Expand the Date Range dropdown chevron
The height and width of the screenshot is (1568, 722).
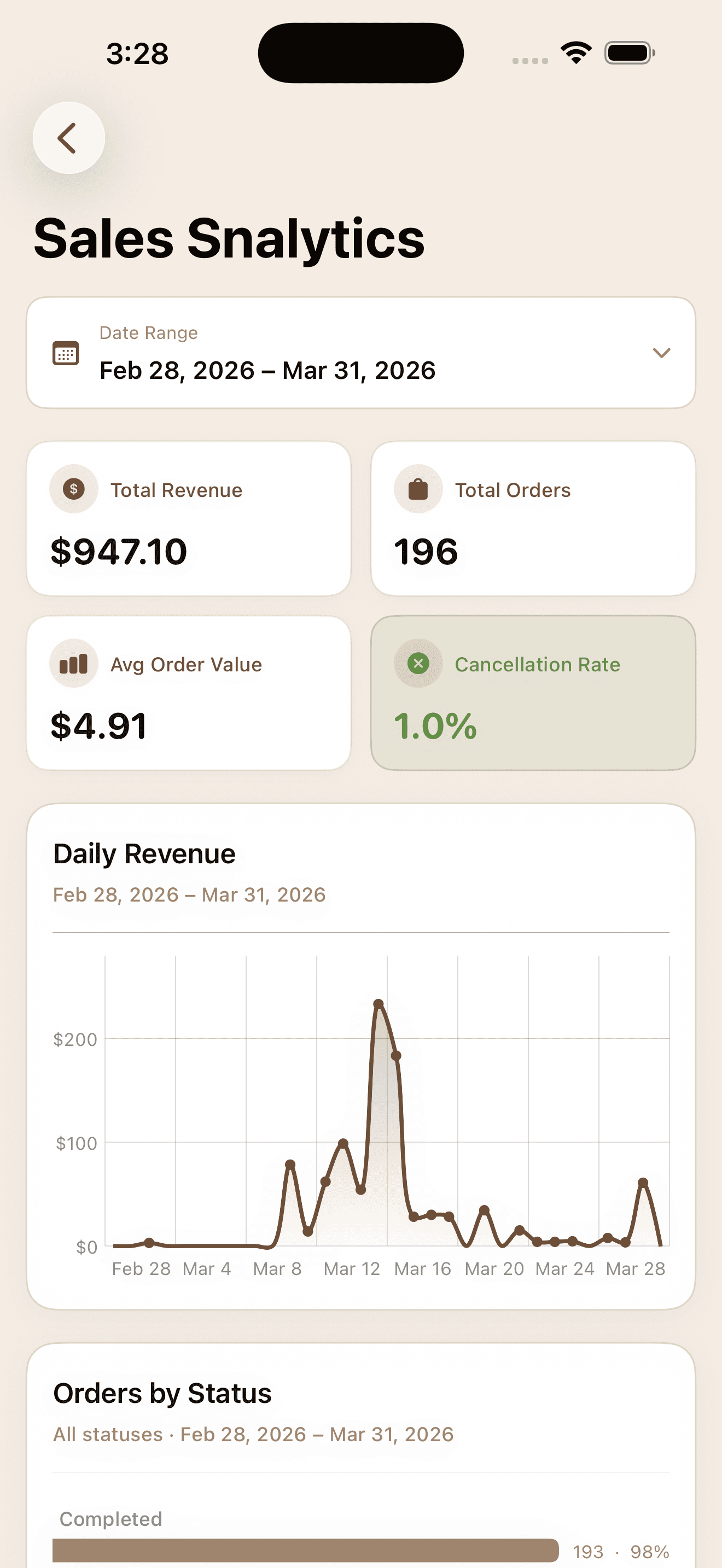(661, 353)
